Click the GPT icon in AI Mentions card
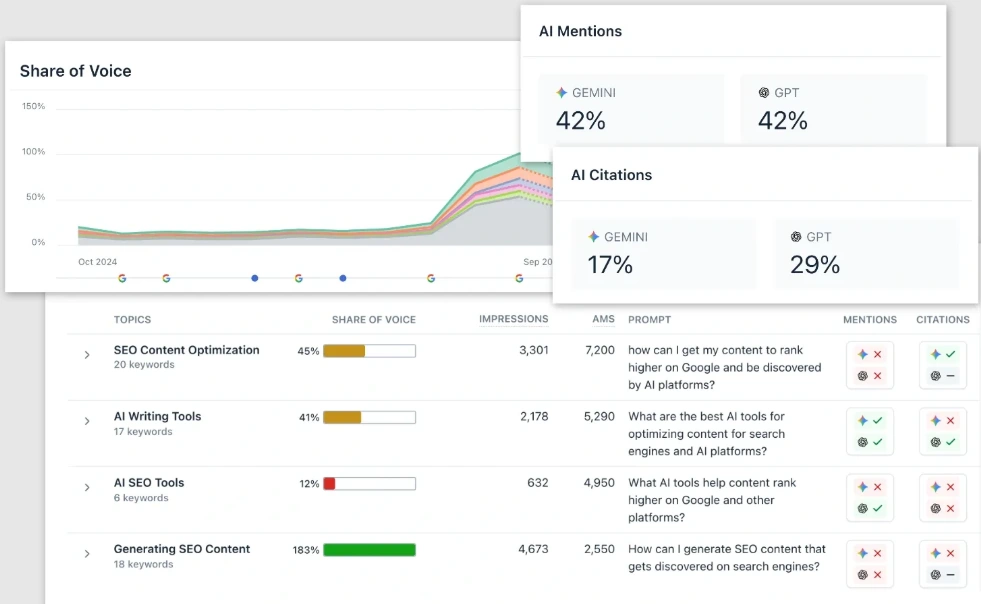981x604 pixels. click(764, 93)
